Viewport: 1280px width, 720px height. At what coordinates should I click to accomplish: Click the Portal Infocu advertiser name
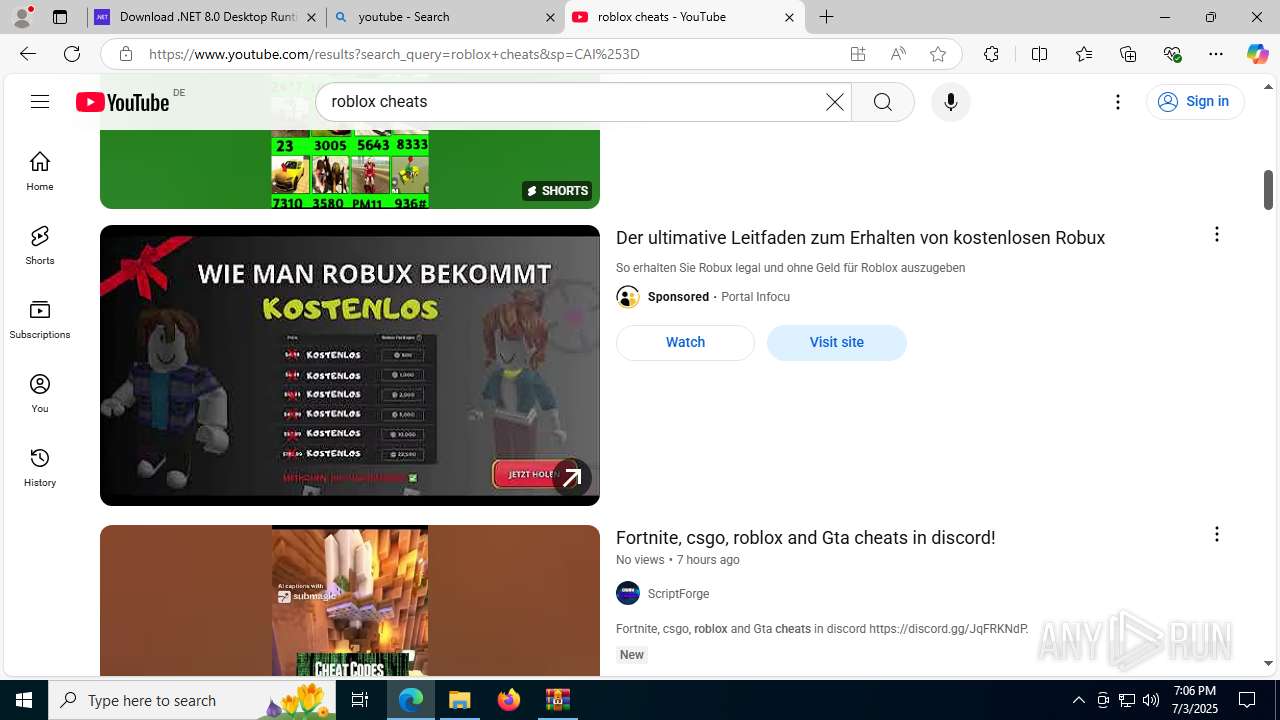[755, 297]
